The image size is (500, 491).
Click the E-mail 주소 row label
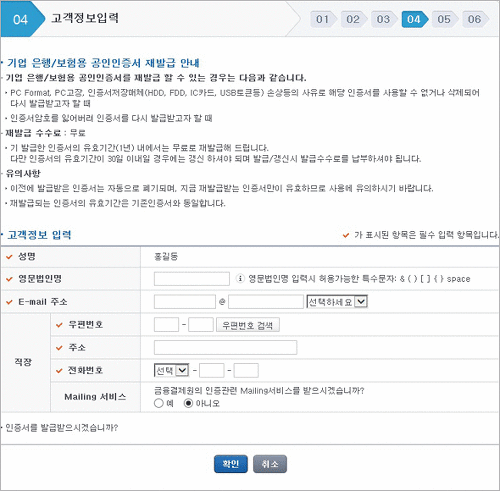(x=43, y=302)
